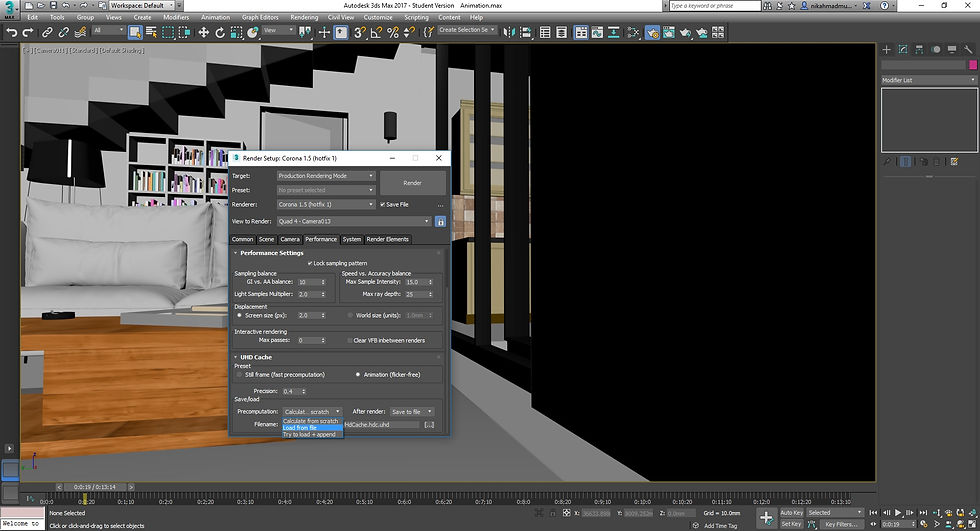This screenshot has height=531, width=980.
Task: Click the time slider 0:0:19 / 0:13:14
Action: pos(95,487)
